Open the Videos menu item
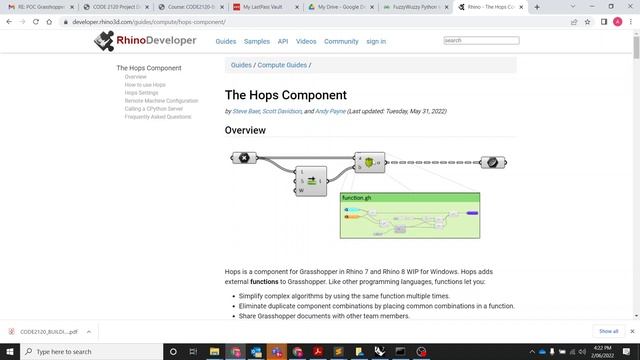The width and height of the screenshot is (640, 360). pos(306,41)
